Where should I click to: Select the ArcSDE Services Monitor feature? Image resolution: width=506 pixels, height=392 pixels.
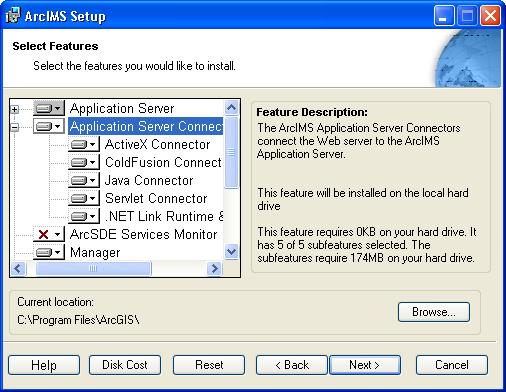pyautogui.click(x=144, y=234)
